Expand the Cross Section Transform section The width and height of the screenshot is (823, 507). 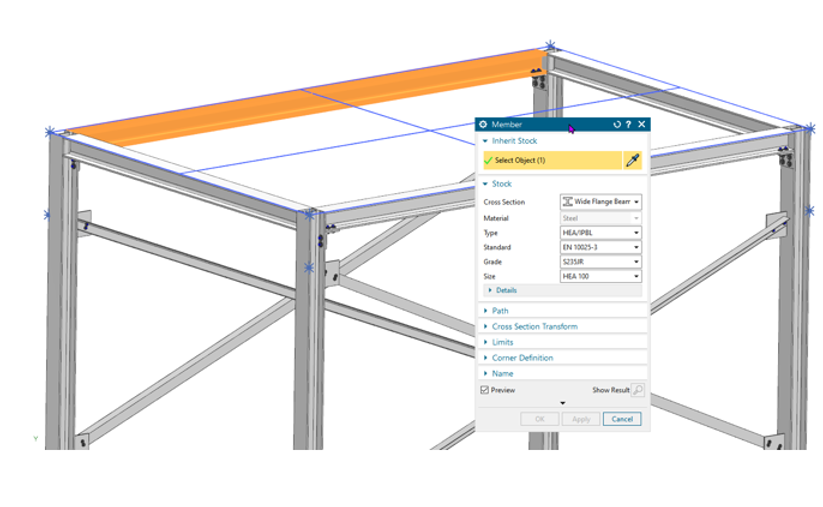click(x=534, y=327)
